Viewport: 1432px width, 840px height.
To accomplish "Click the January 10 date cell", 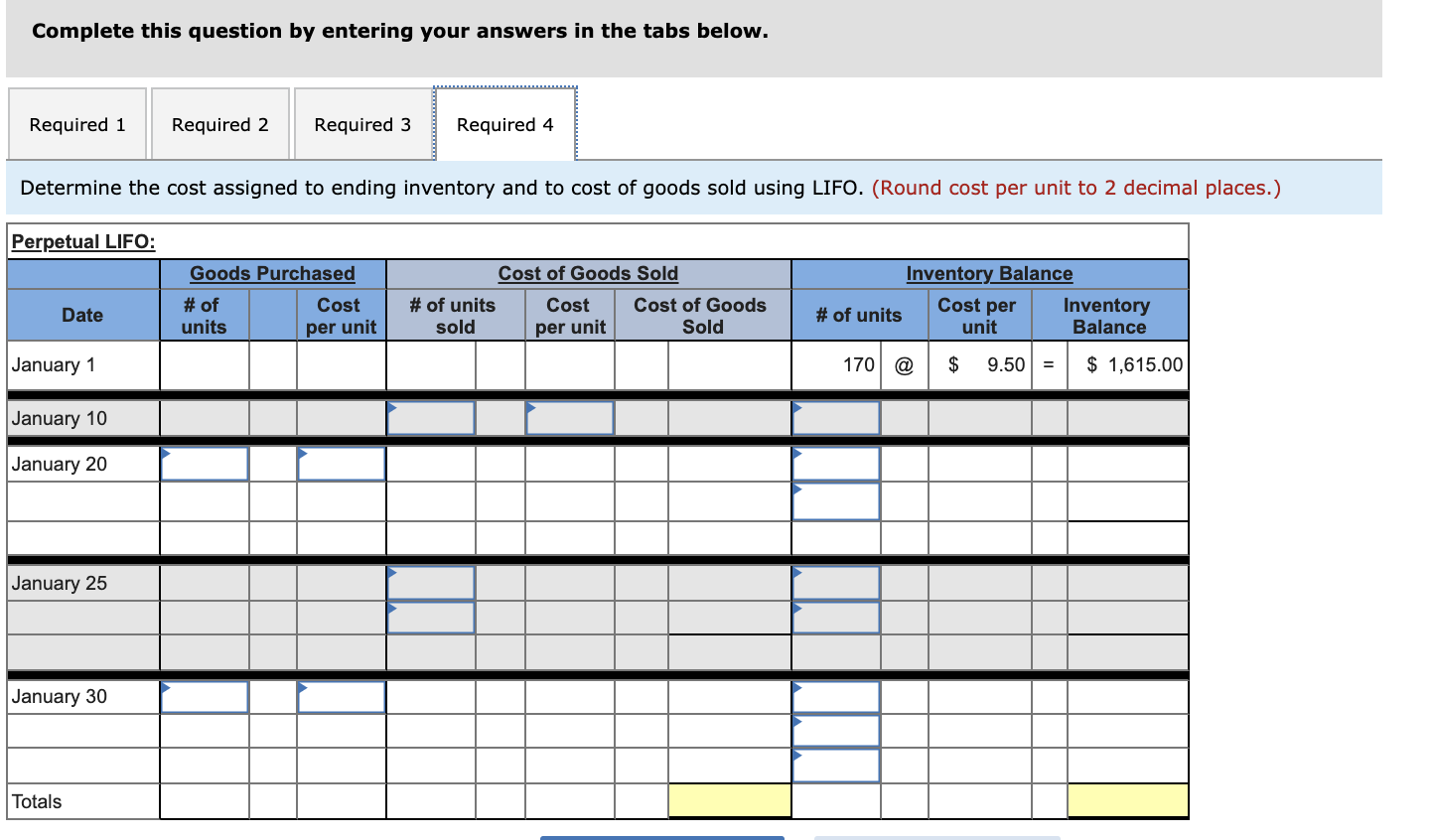I will 83,418.
